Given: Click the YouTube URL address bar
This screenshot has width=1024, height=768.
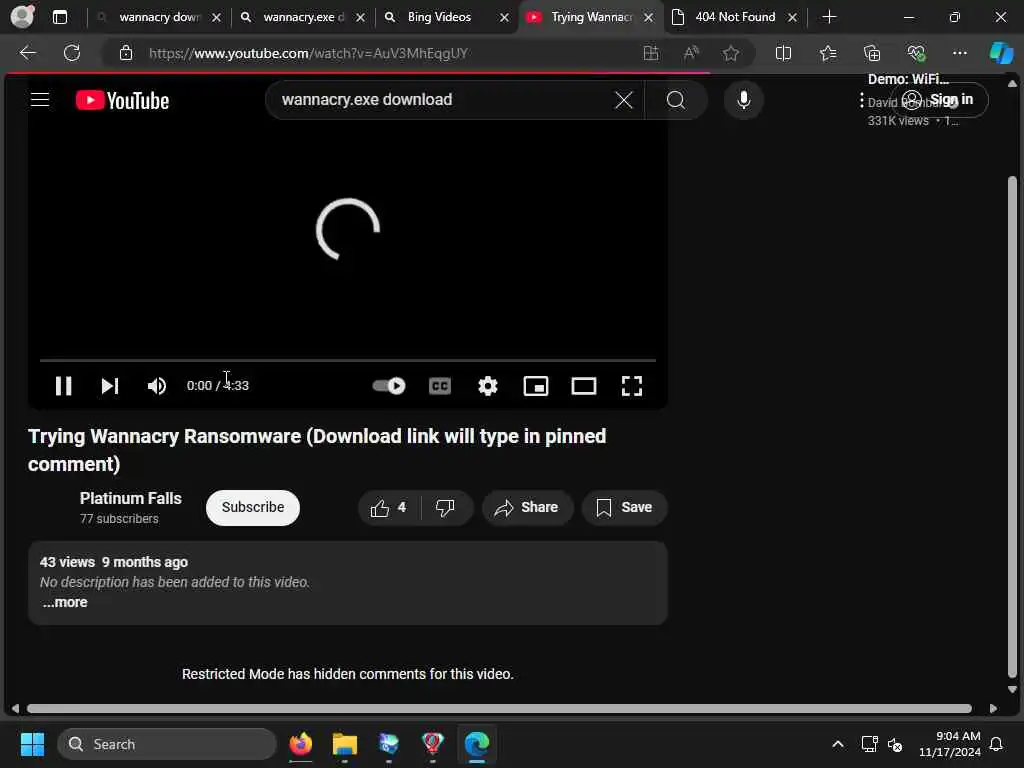Looking at the screenshot, I should click(308, 53).
